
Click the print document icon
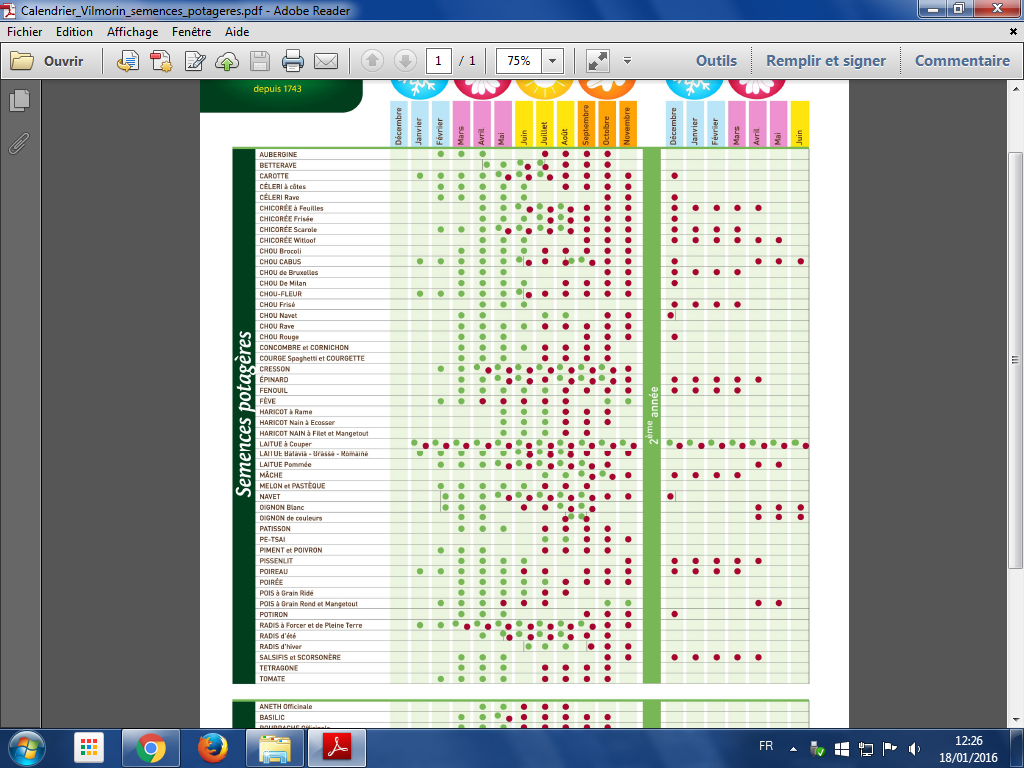coord(293,61)
